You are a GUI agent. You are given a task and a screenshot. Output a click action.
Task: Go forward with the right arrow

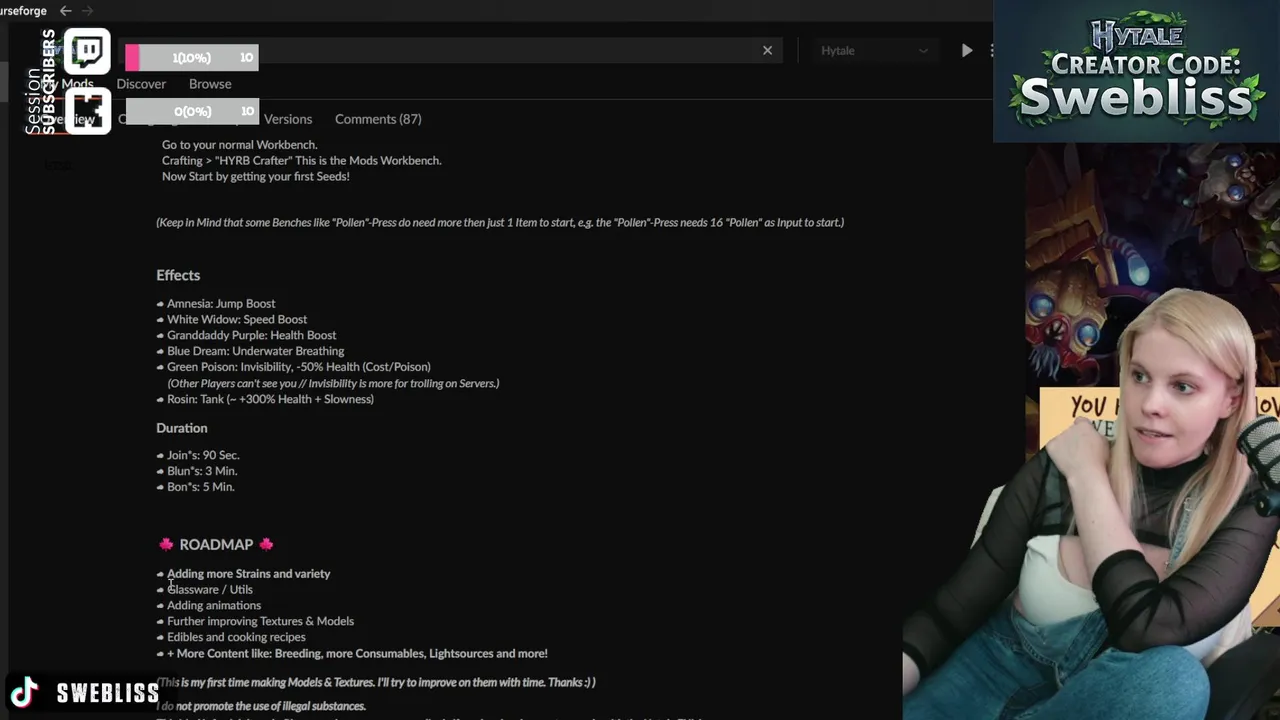coord(87,11)
